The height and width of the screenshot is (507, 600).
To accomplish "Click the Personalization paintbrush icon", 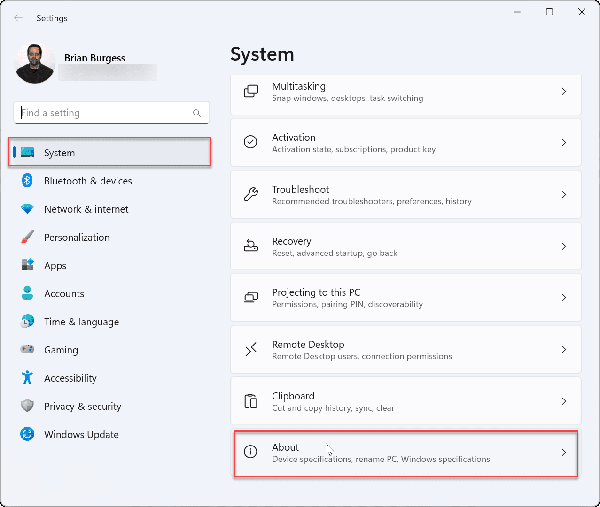I will coord(27,237).
